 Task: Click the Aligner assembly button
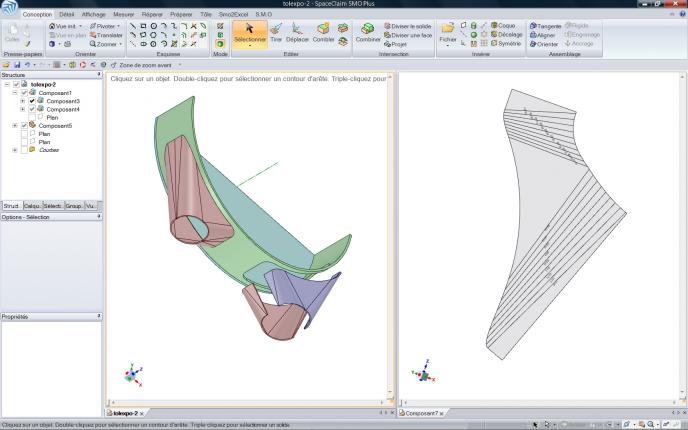(546, 34)
